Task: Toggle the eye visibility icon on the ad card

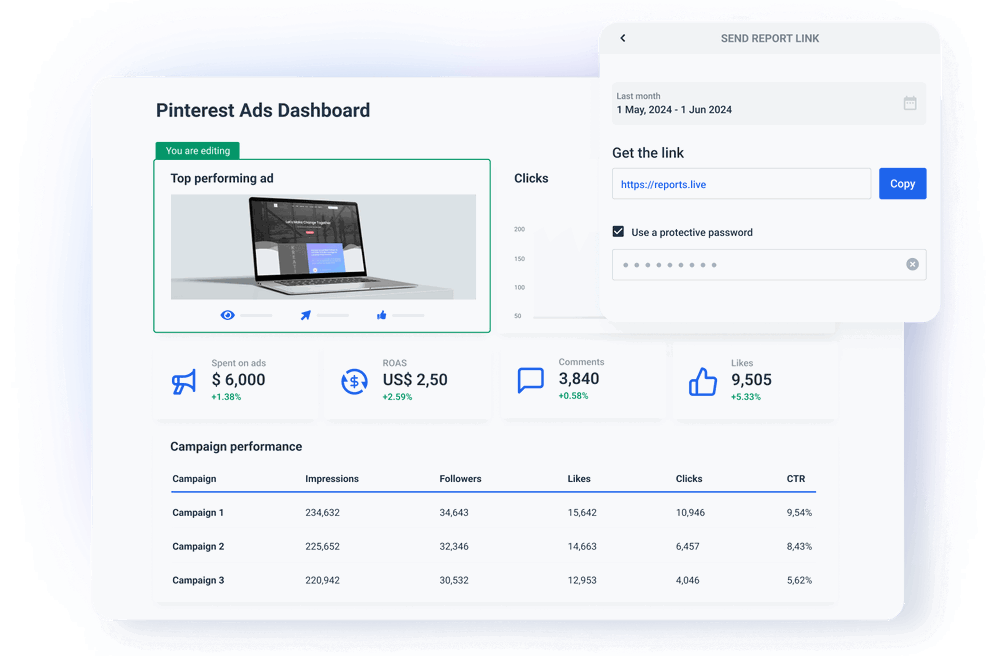Action: coord(226,314)
